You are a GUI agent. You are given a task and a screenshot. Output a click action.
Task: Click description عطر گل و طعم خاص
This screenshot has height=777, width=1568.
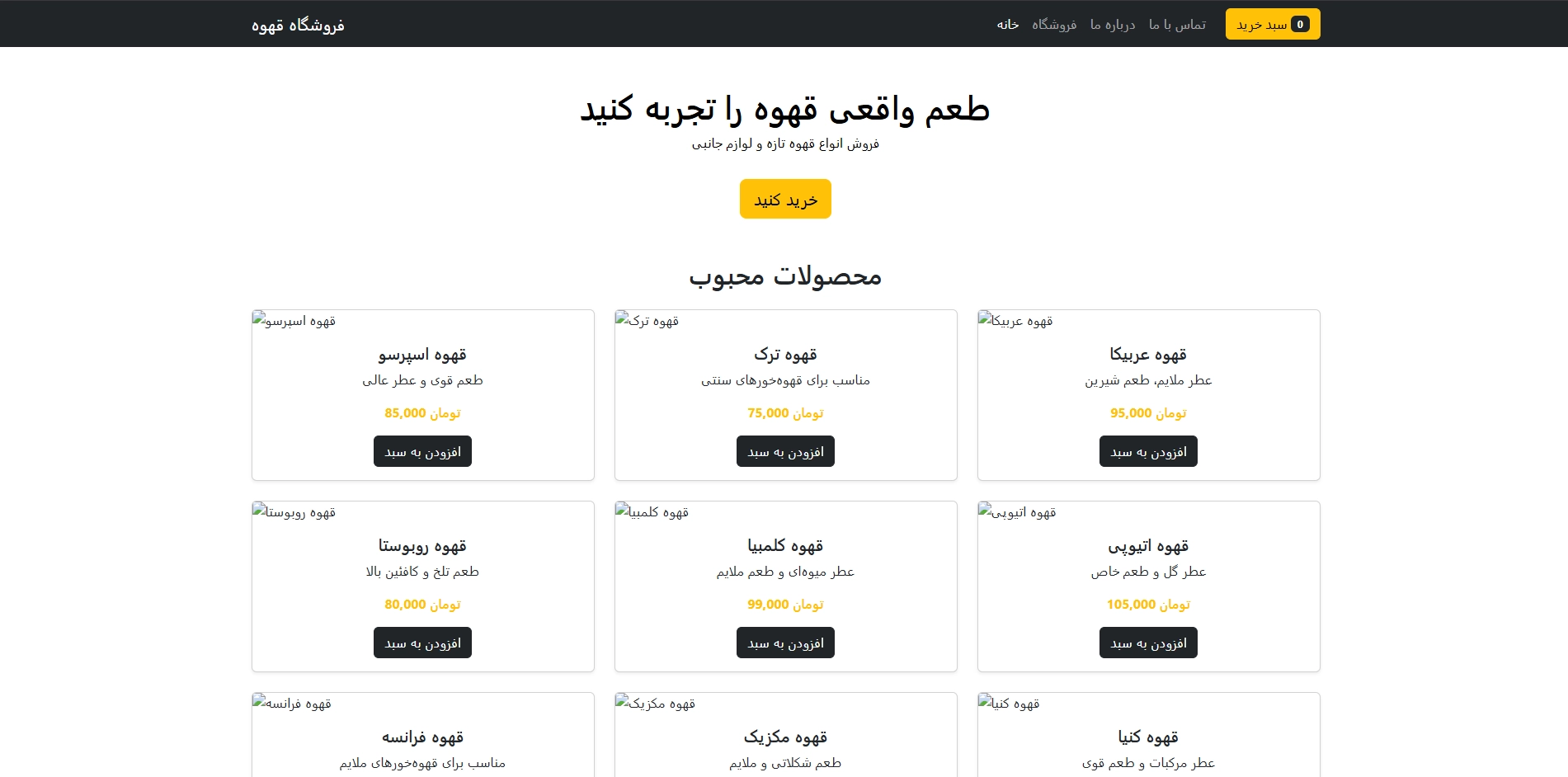pos(1148,571)
